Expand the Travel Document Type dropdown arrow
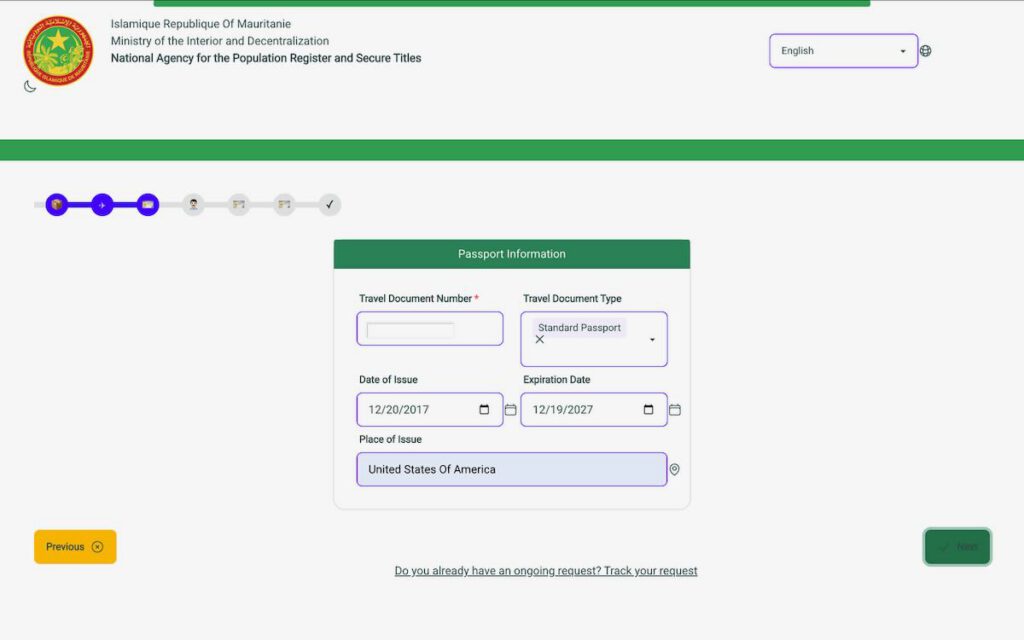 click(652, 340)
